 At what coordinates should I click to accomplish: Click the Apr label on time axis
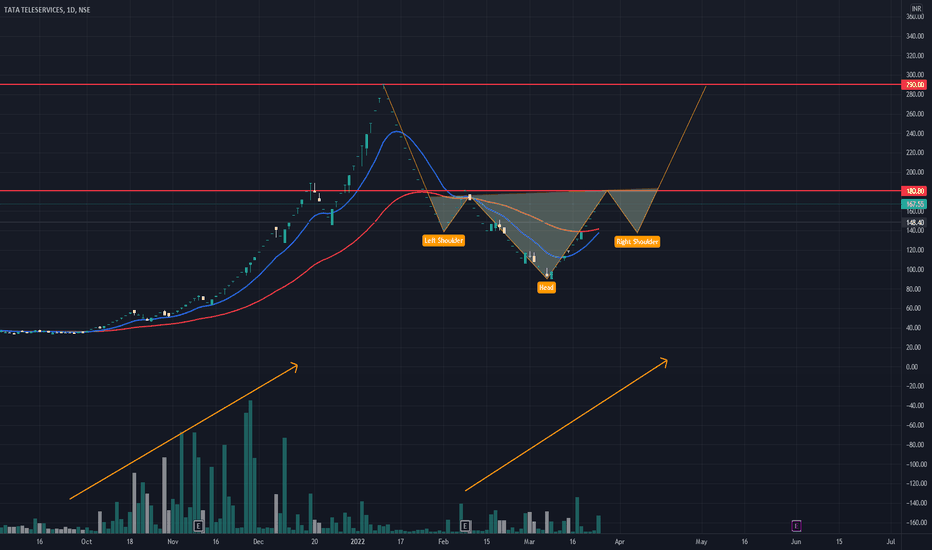(620, 542)
